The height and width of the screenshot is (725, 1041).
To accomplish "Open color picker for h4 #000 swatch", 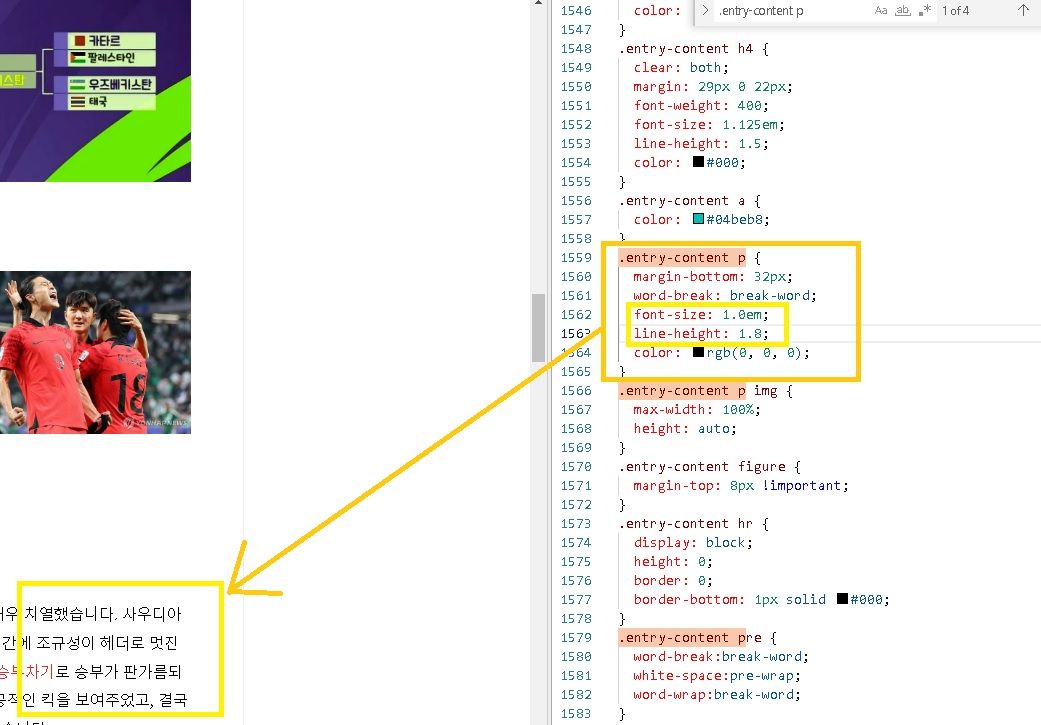I will (x=698, y=161).
